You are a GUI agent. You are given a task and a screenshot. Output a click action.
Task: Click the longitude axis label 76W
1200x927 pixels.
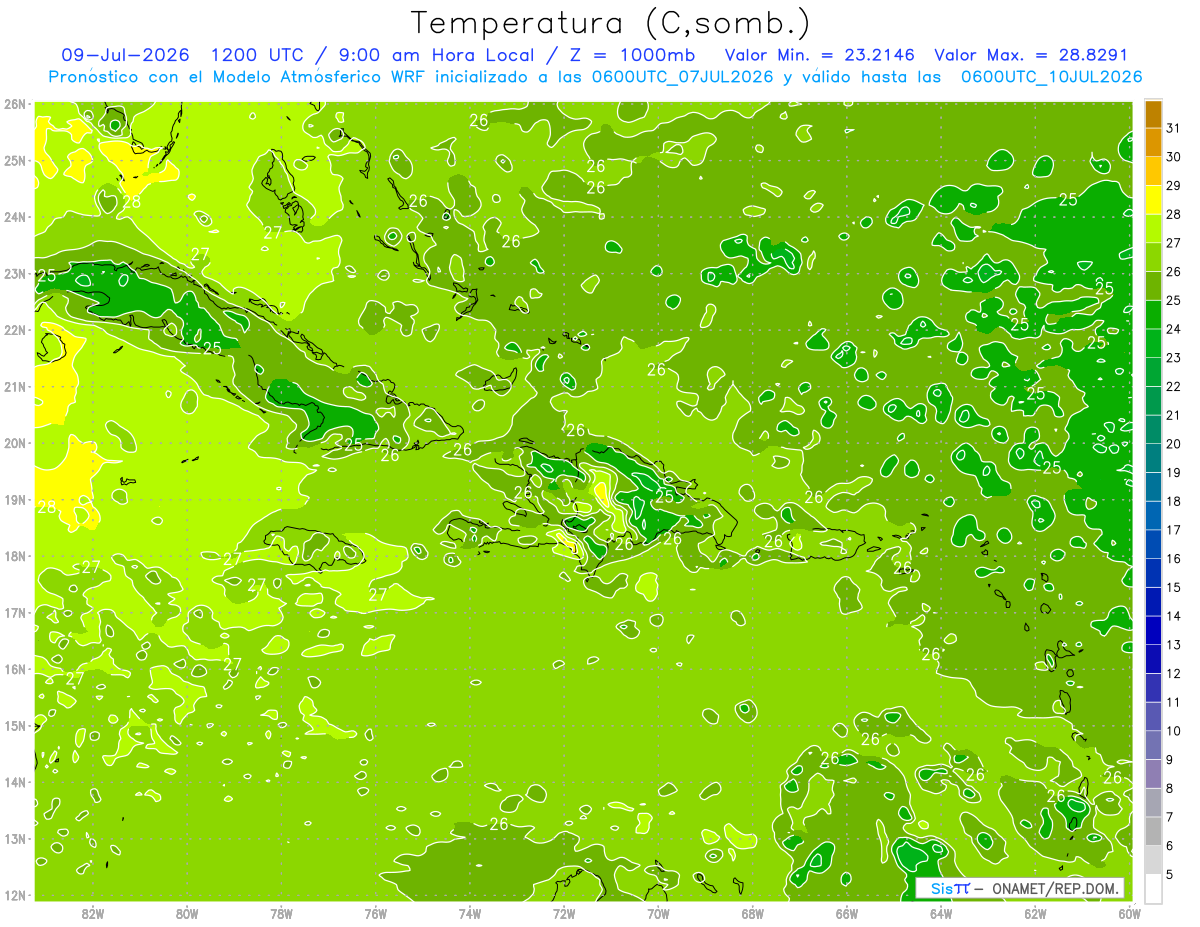pyautogui.click(x=375, y=912)
